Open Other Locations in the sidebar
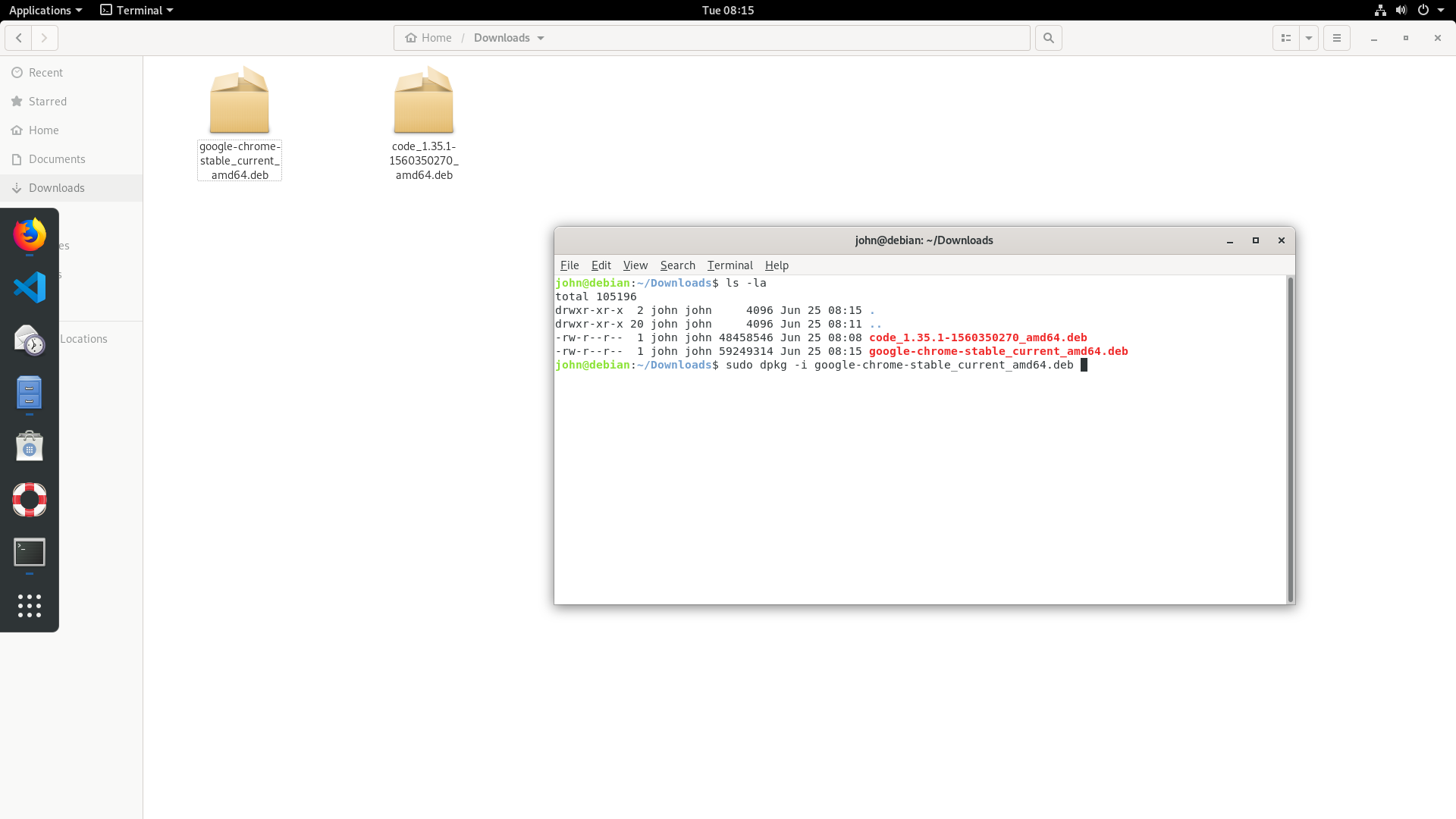This screenshot has width=1456, height=819. coord(83,339)
